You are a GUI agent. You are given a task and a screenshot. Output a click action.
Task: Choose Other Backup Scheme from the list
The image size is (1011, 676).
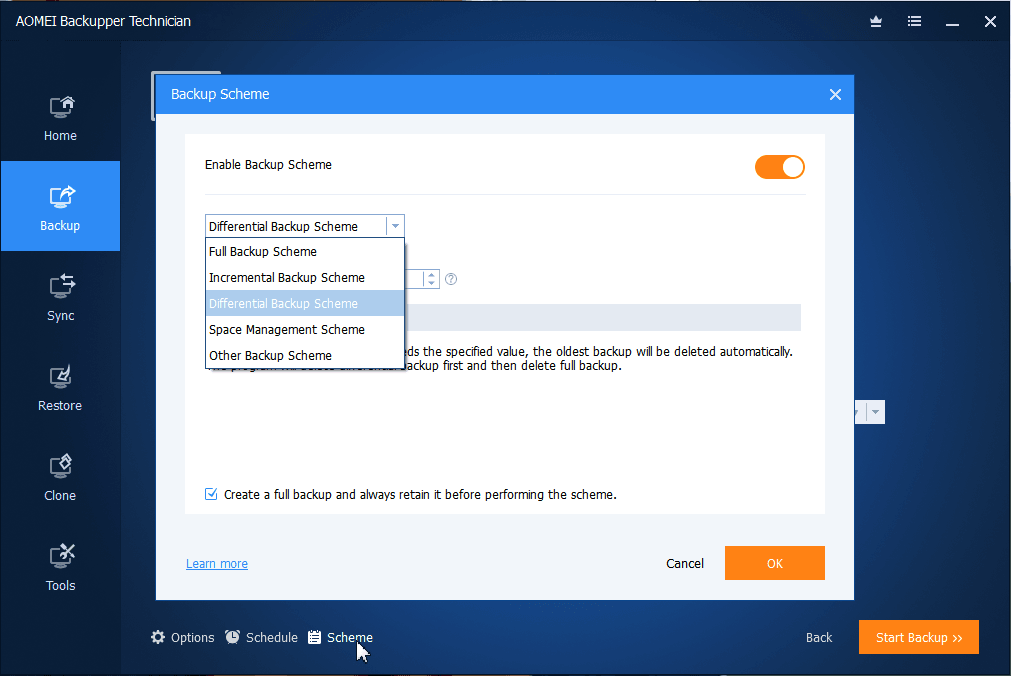[x=304, y=355]
